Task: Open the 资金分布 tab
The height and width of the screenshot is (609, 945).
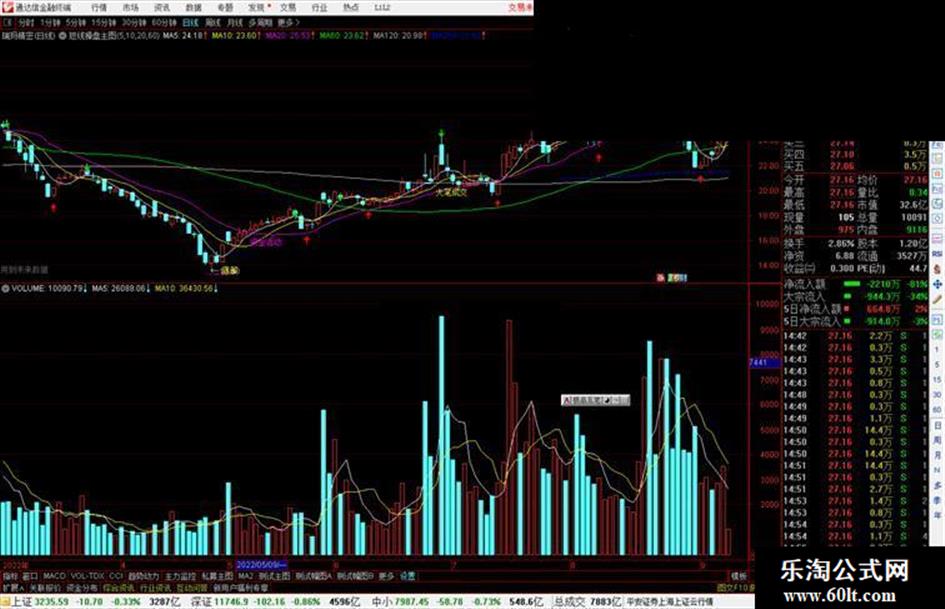Action: tap(81, 587)
